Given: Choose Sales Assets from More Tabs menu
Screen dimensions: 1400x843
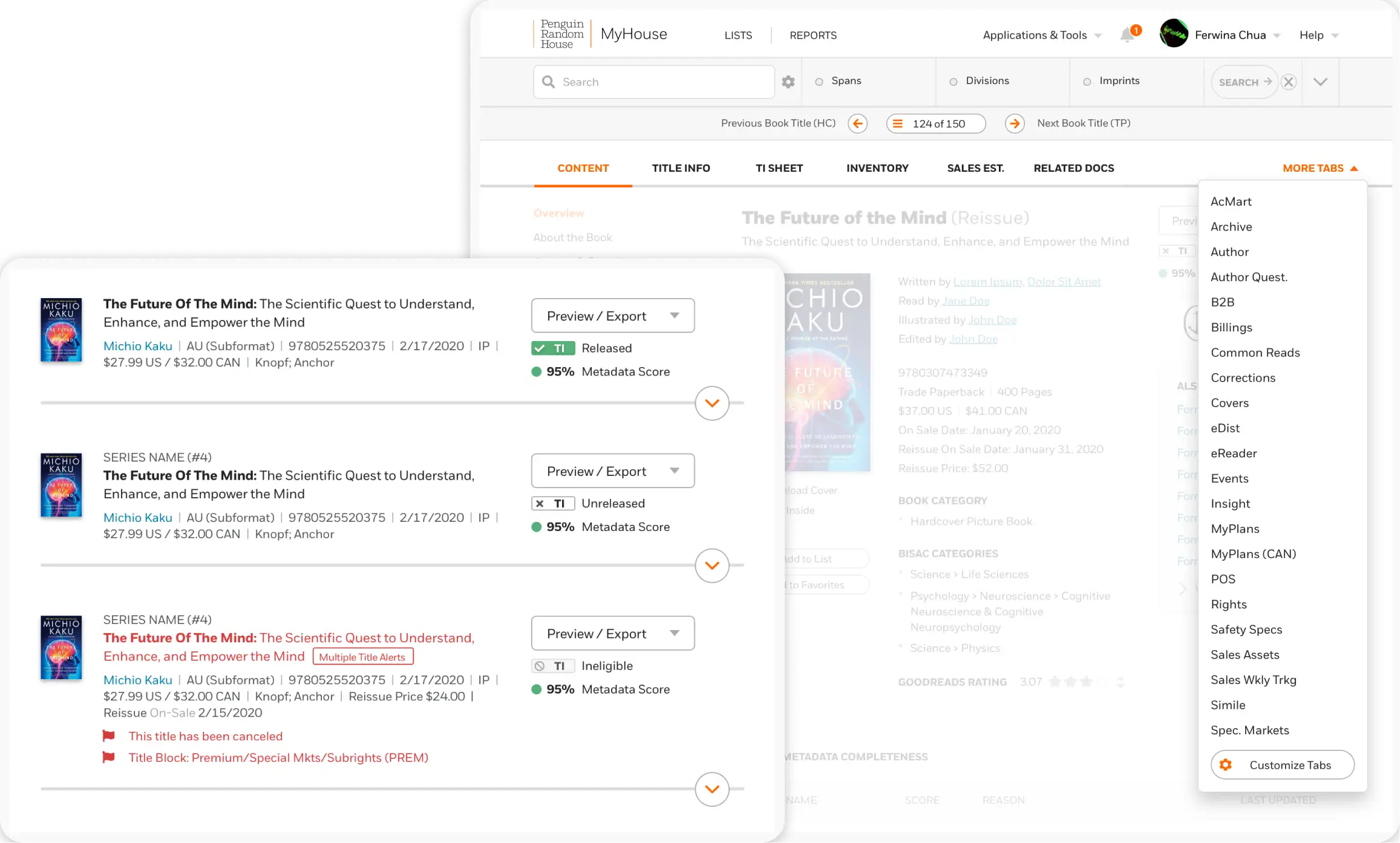Looking at the screenshot, I should [1245, 654].
